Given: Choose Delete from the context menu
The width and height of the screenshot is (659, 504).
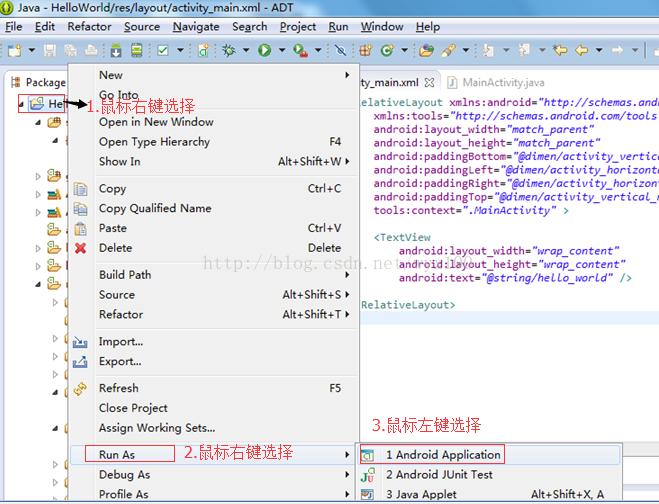Looking at the screenshot, I should [x=214, y=248].
